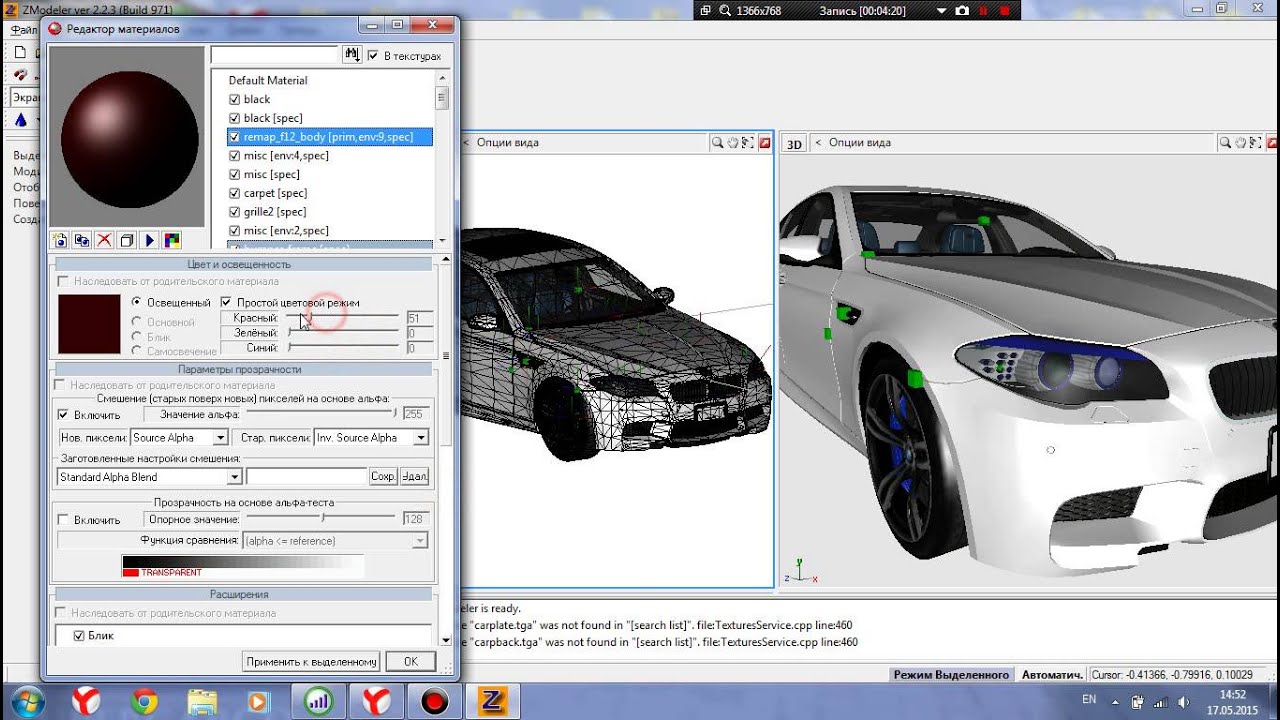
Task: Click the binoculars search icon in material editor
Action: click(351, 55)
